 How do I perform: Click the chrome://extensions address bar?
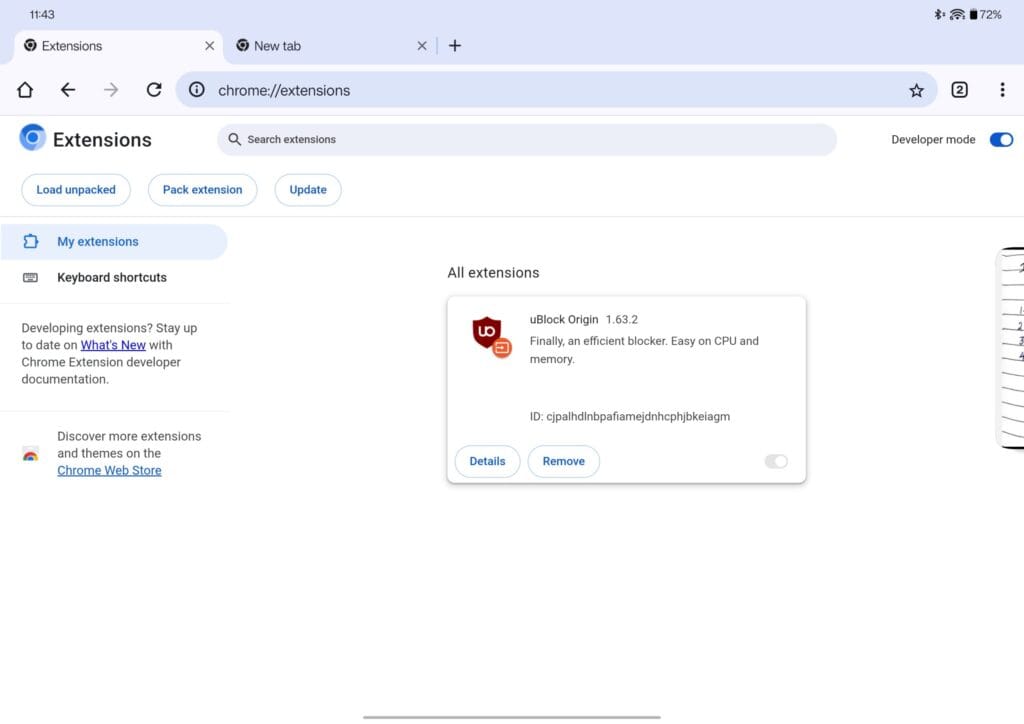click(x=556, y=89)
